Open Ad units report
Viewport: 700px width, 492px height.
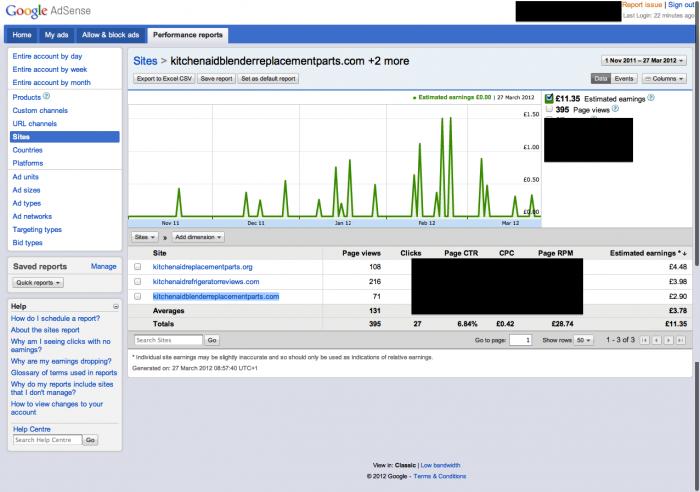tap(25, 177)
